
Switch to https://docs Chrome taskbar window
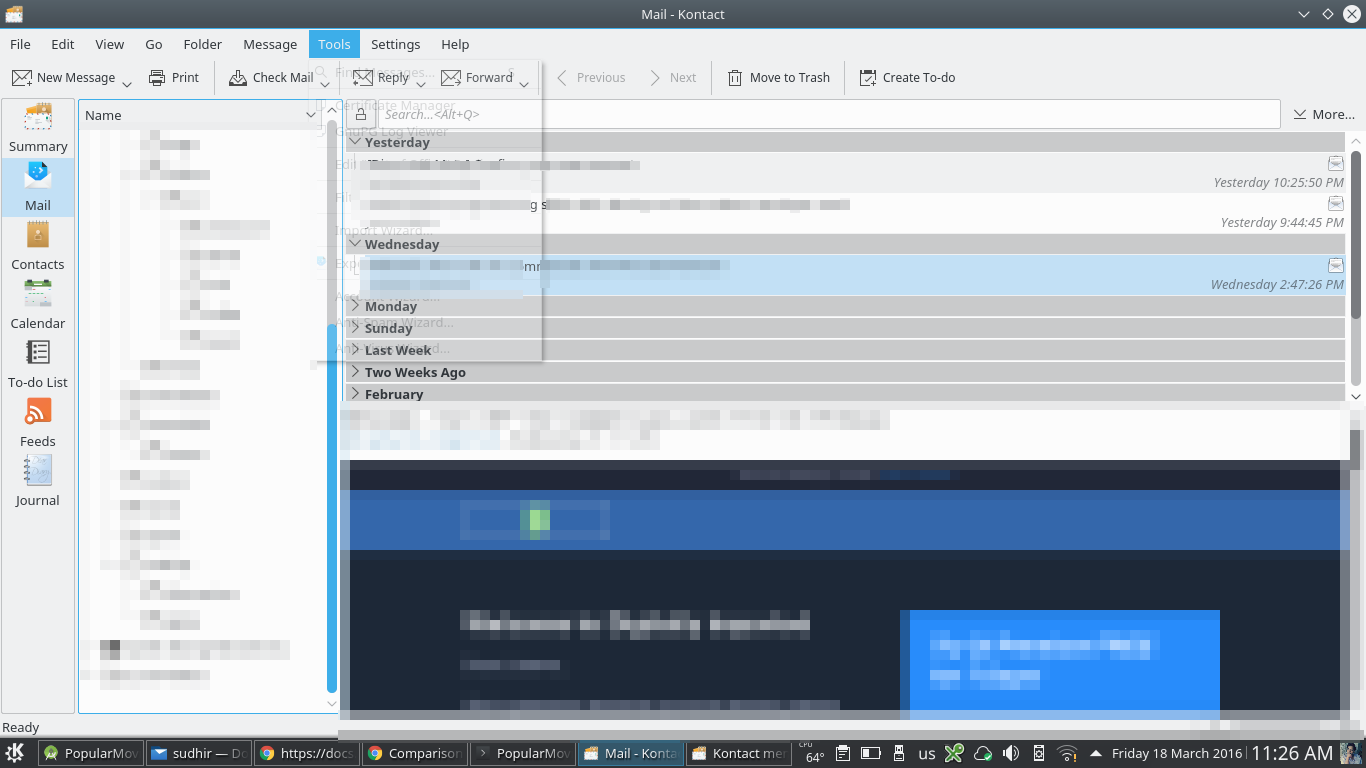(x=306, y=753)
